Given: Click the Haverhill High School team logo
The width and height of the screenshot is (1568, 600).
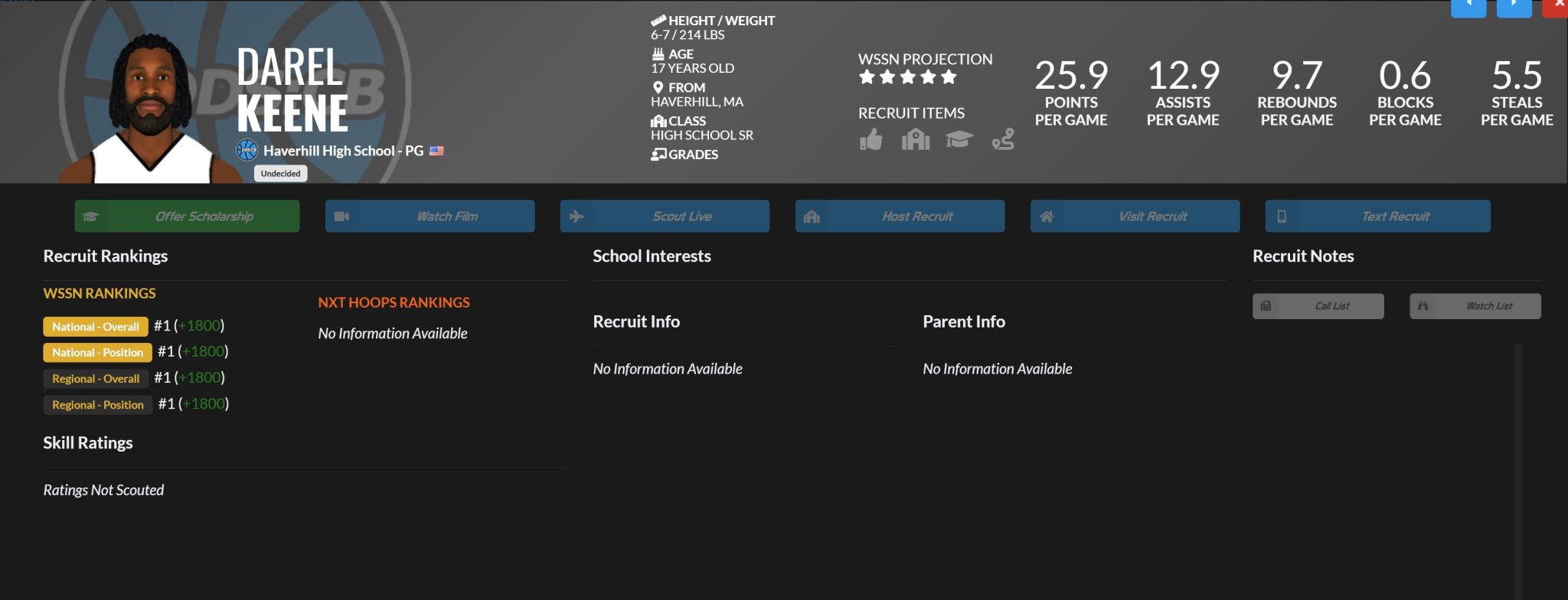Looking at the screenshot, I should [247, 151].
